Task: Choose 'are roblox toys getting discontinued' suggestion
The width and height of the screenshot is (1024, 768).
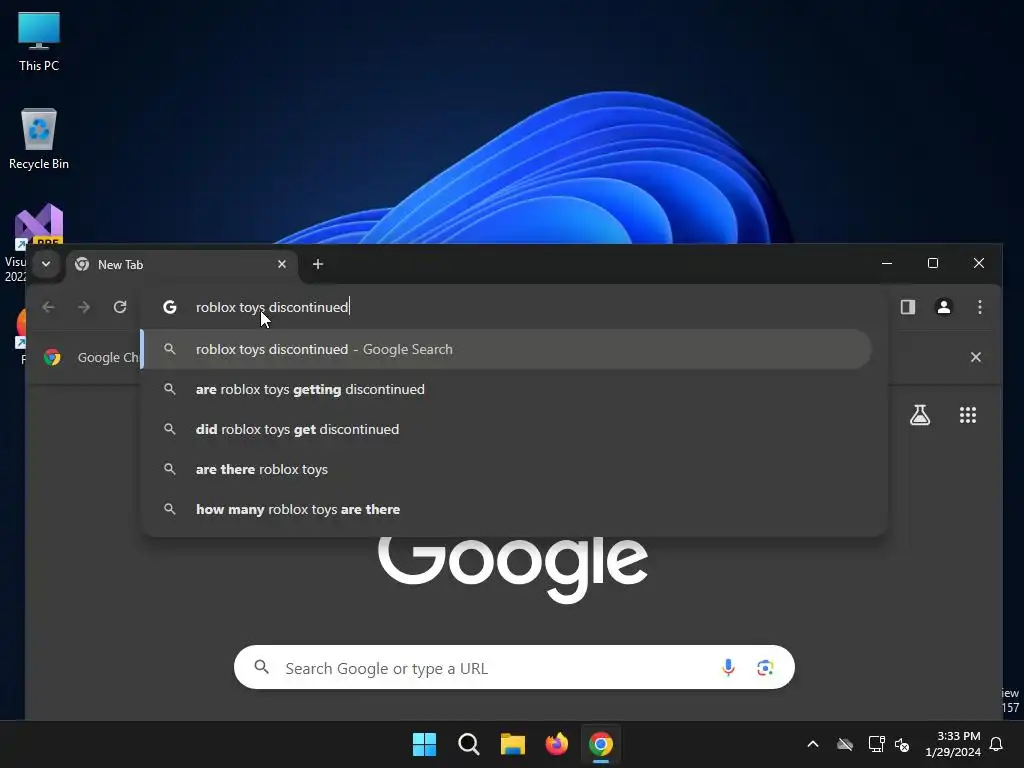Action: tap(507, 389)
